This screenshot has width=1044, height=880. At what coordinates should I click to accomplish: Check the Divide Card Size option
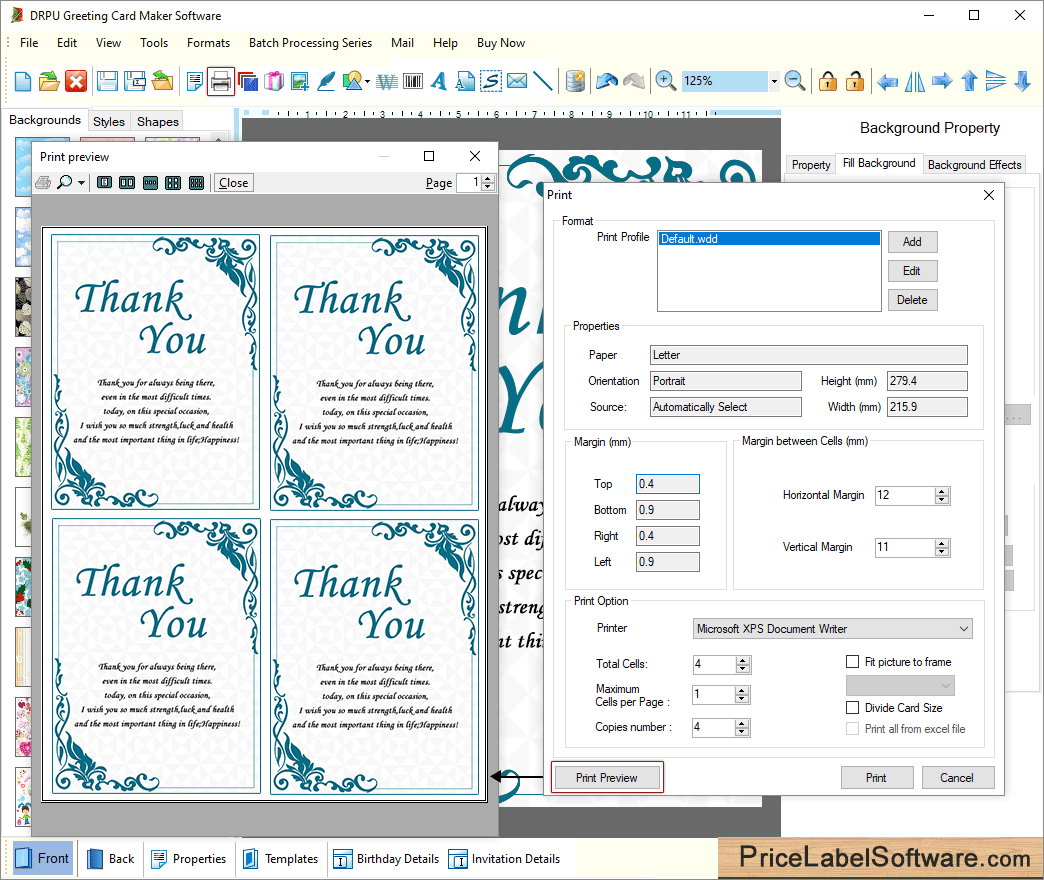pos(853,708)
